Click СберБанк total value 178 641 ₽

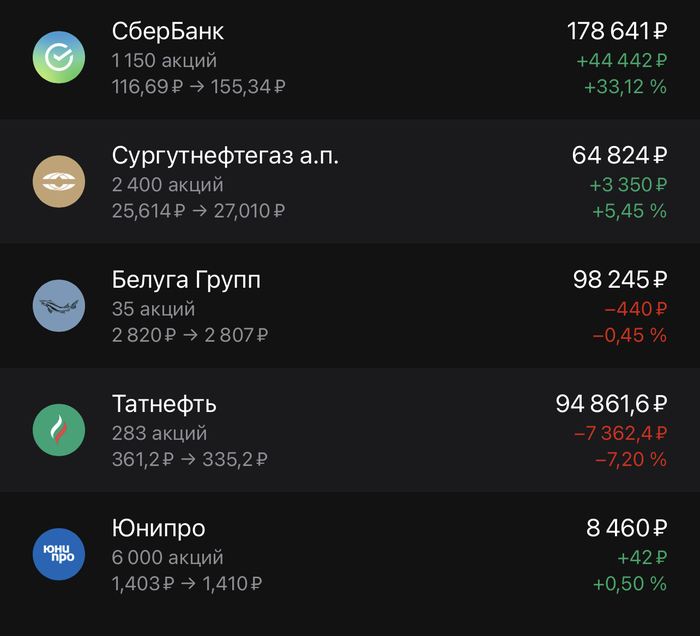pos(616,32)
